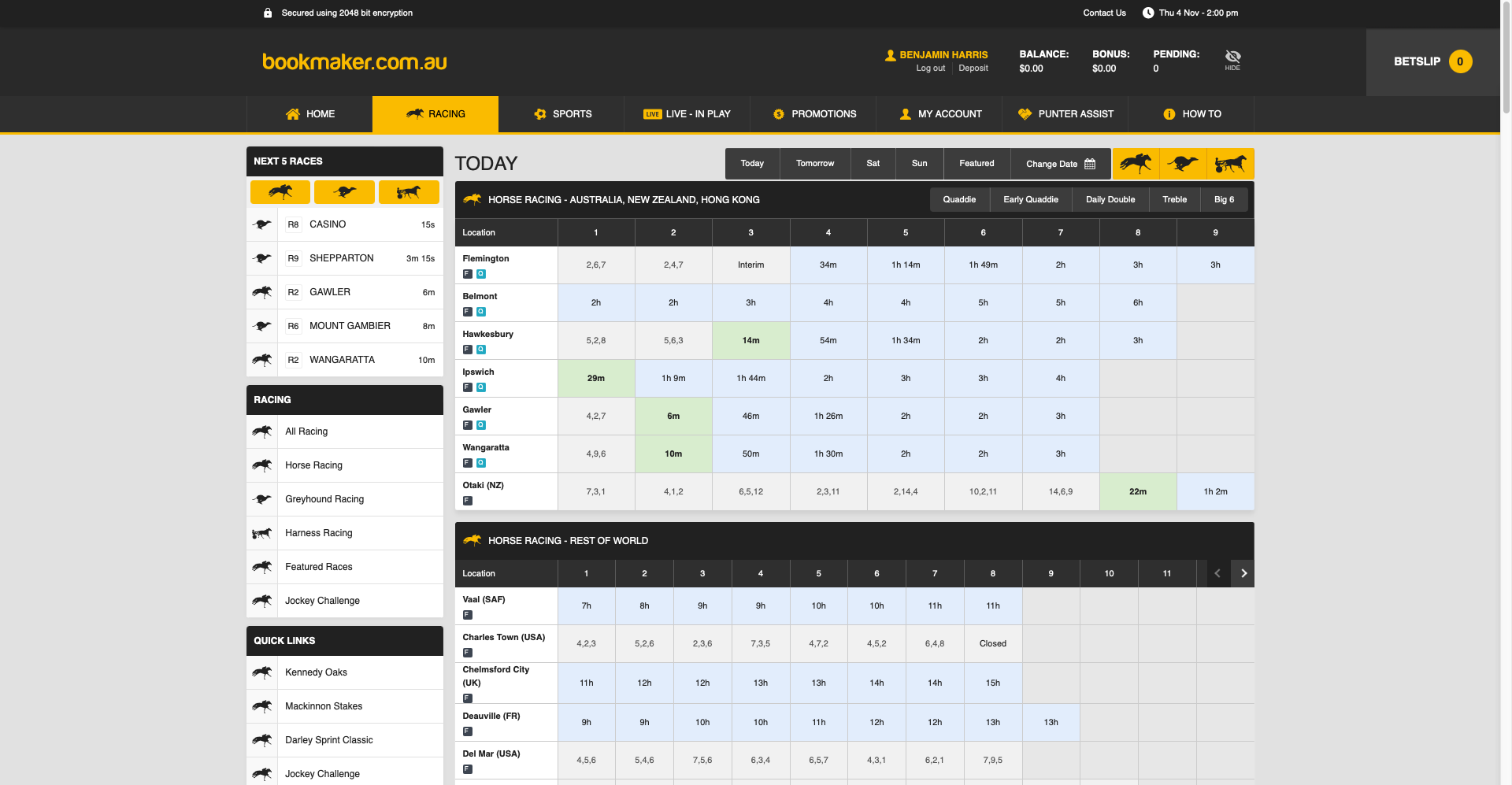Open the Change Date picker

1060,164
